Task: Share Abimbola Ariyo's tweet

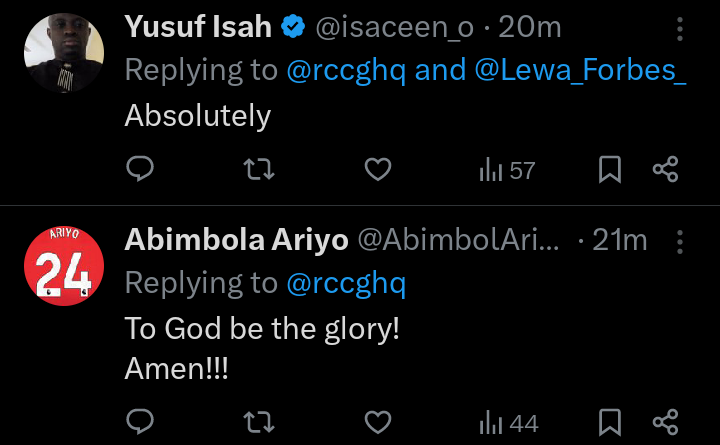Action: point(665,422)
